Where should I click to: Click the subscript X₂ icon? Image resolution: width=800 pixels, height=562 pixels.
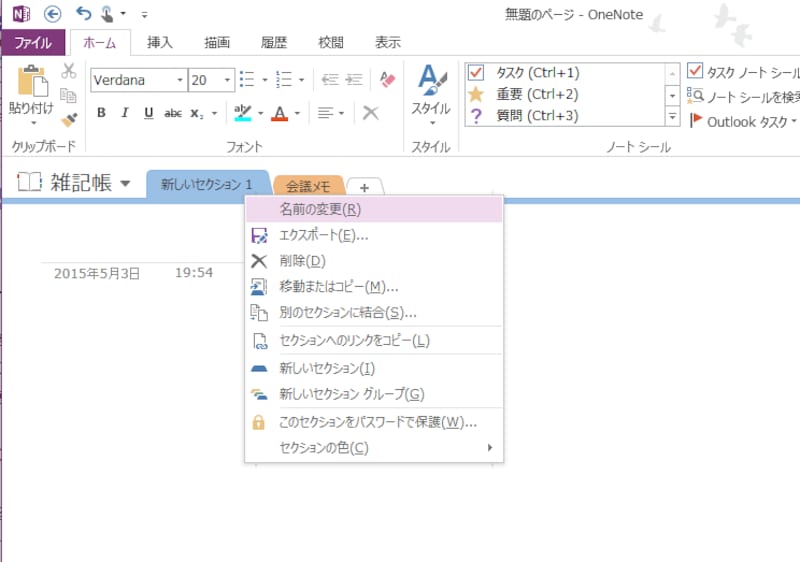click(197, 113)
